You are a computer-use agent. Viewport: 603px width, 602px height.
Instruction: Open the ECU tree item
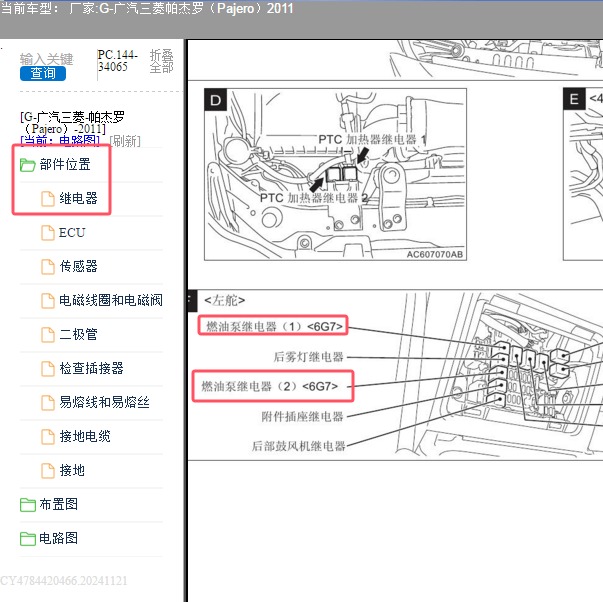pos(72,232)
